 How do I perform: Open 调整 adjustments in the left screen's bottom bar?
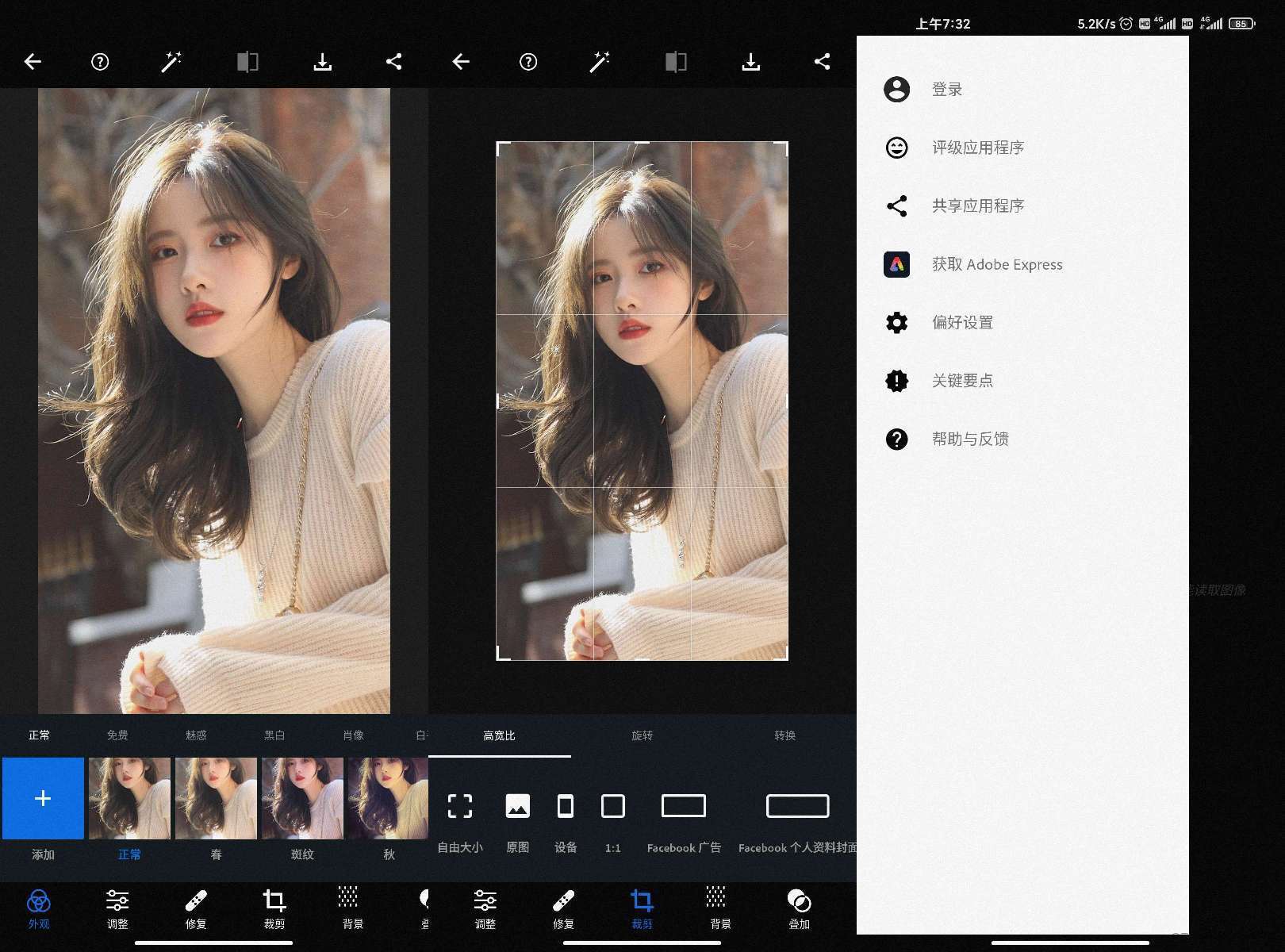117,909
